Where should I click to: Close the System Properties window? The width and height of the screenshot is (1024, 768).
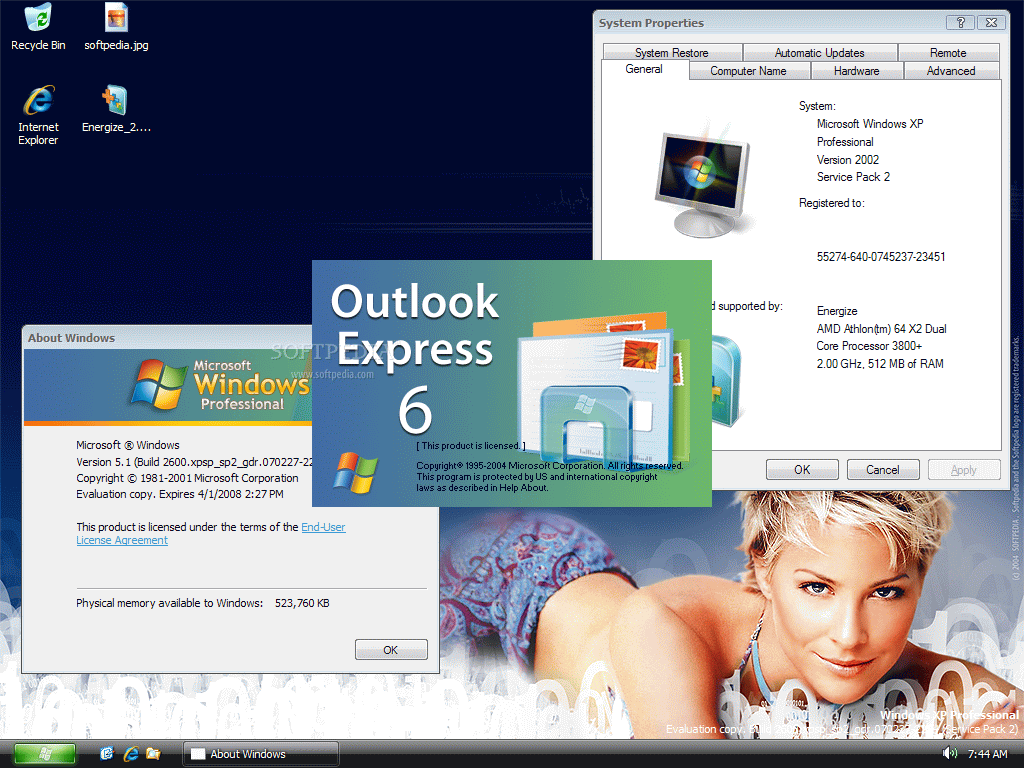point(991,22)
